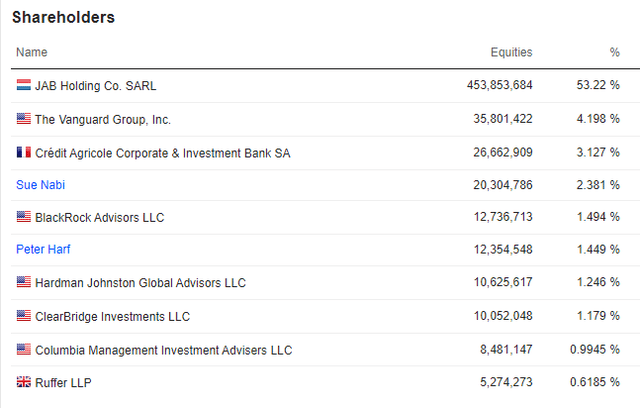Viewport: 640px width, 408px height.
Task: Click the Netherlands flag beside JAB Holding
Action: [24, 86]
